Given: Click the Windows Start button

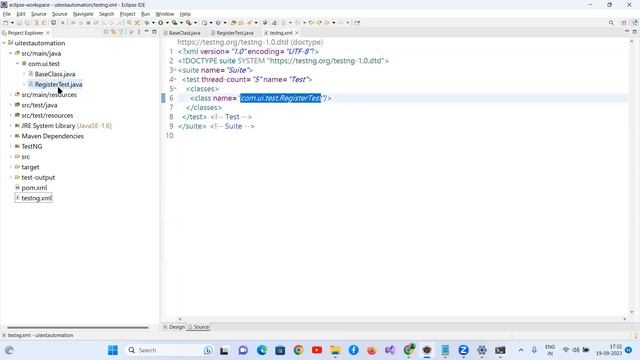Looking at the screenshot, I should (113, 350).
